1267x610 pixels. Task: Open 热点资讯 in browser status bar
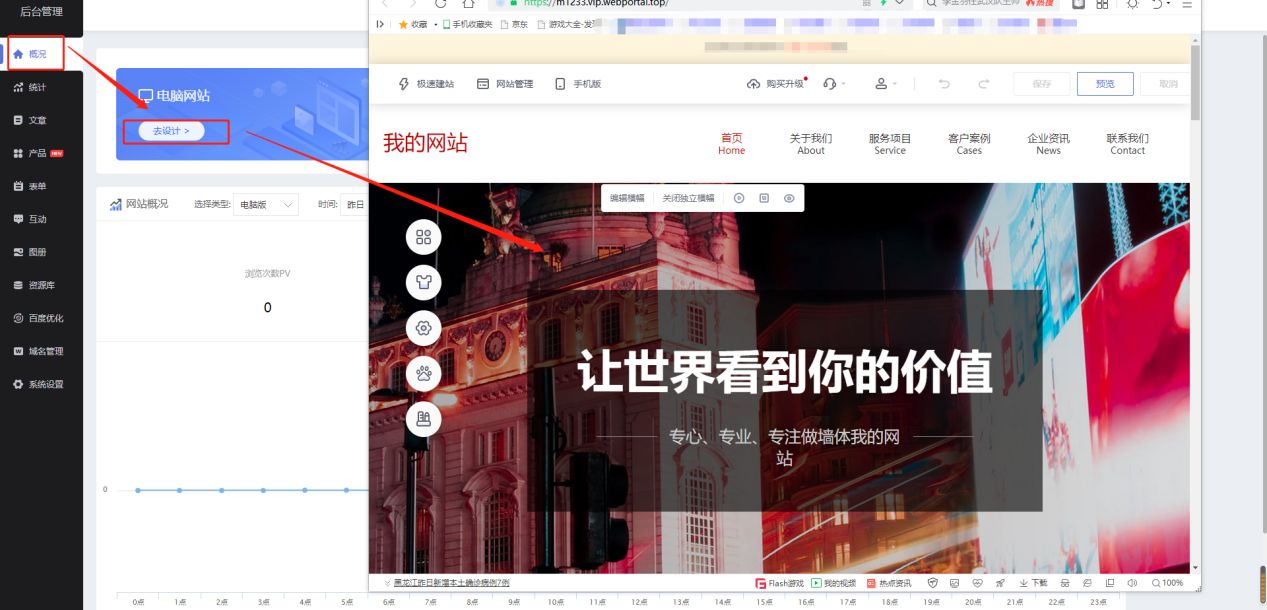[x=889, y=583]
